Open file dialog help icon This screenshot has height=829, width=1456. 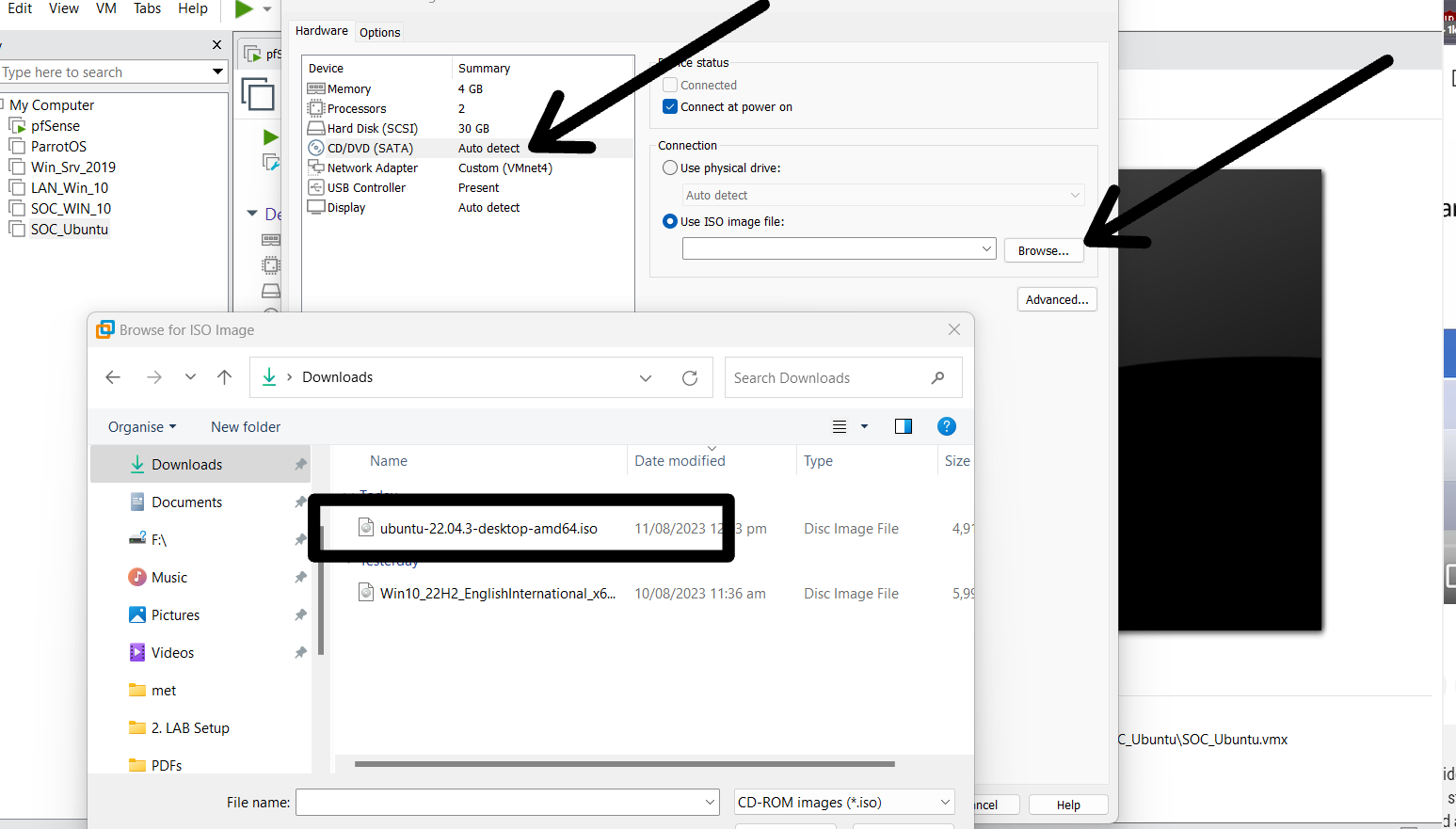point(947,426)
